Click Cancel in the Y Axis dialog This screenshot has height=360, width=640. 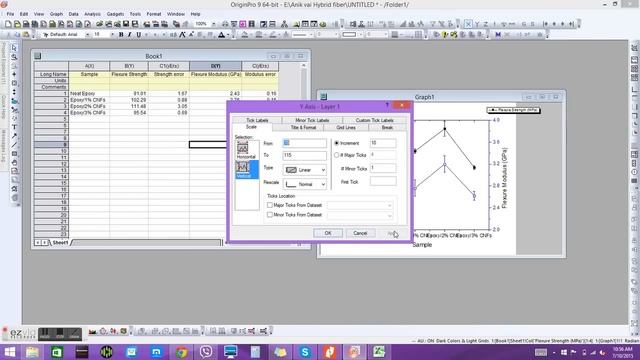(x=360, y=233)
